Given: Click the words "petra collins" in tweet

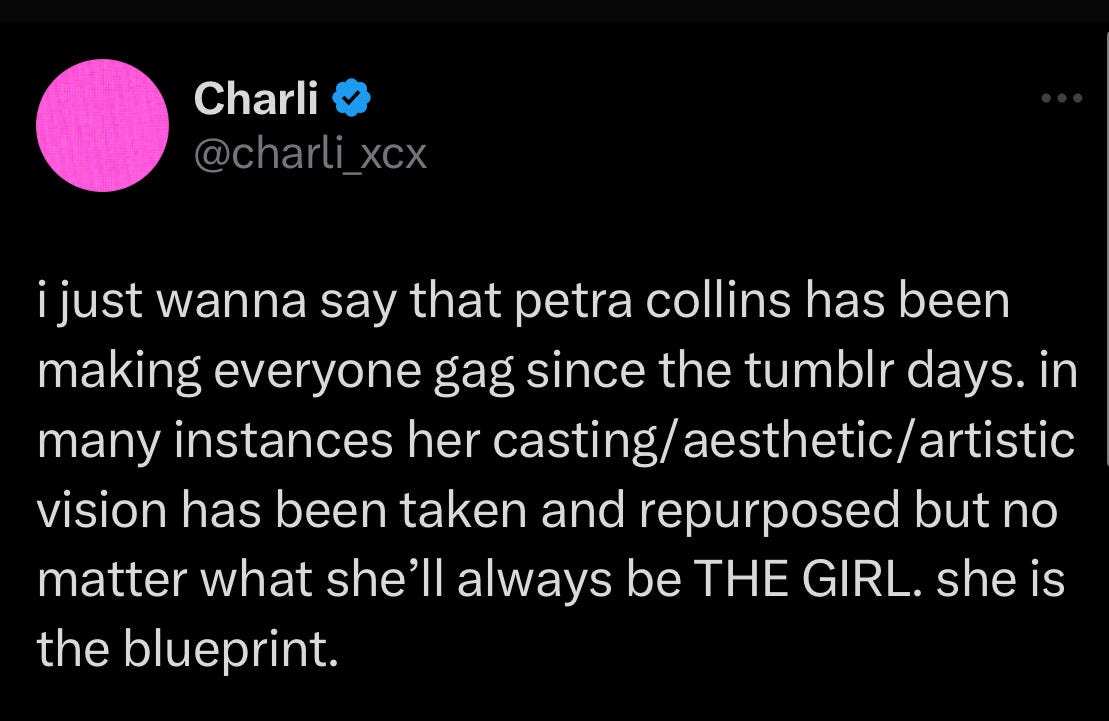Looking at the screenshot, I should pyautogui.click(x=619, y=302).
